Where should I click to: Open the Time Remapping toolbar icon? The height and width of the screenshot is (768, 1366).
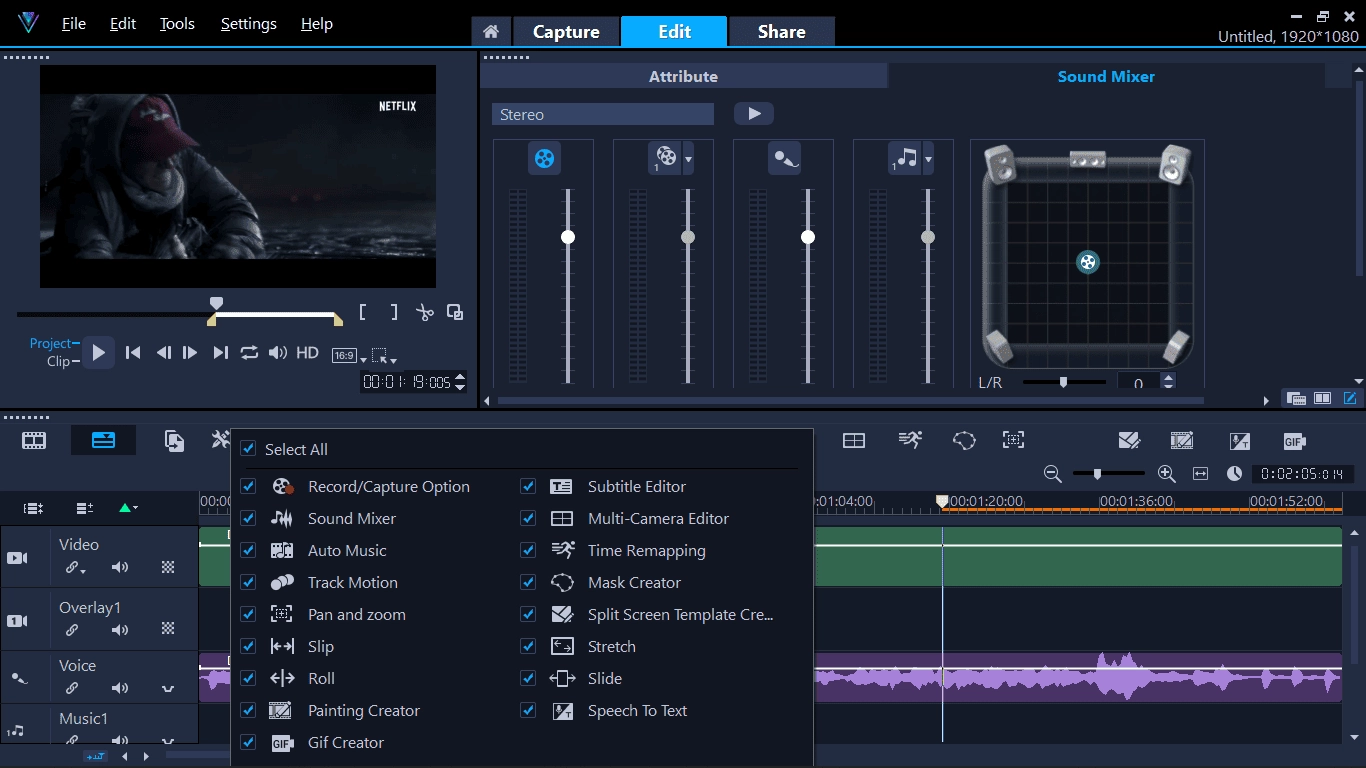(910, 440)
